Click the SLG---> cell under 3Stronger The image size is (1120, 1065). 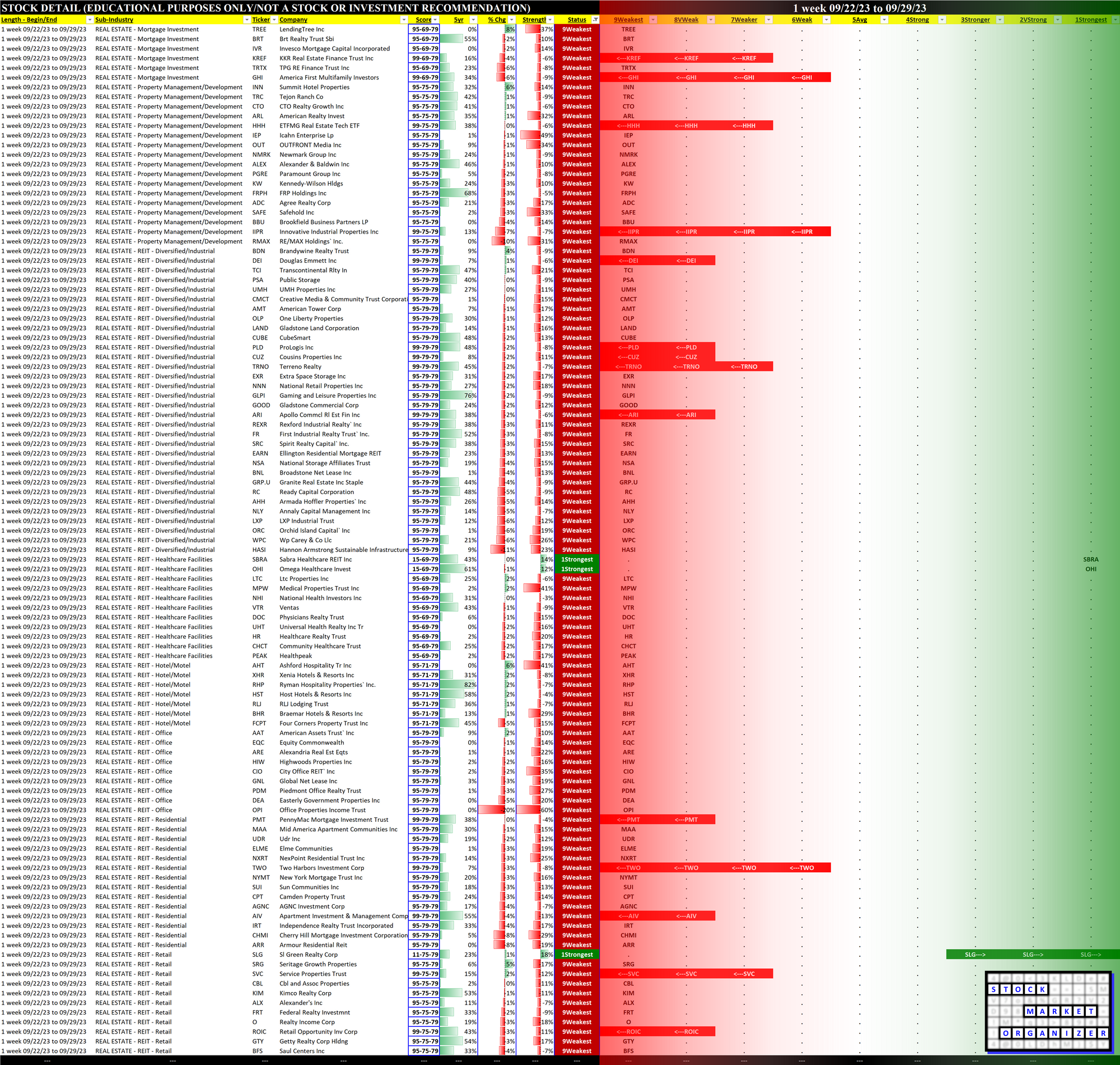(x=975, y=955)
